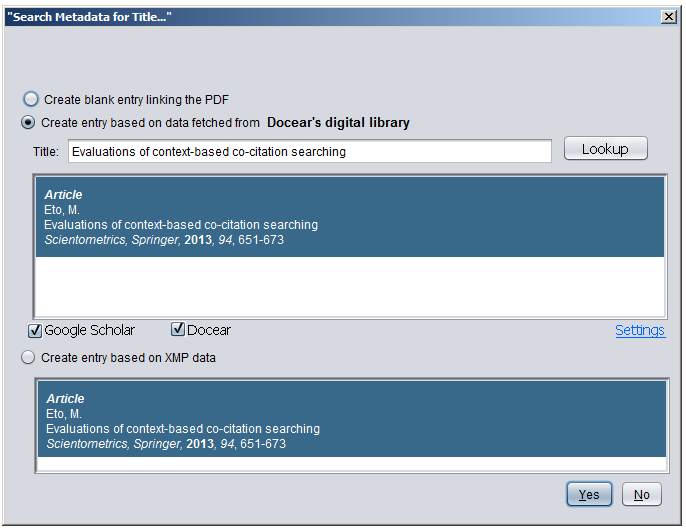This screenshot has height=528, width=686.
Task: Click the Lookup button
Action: tap(606, 149)
